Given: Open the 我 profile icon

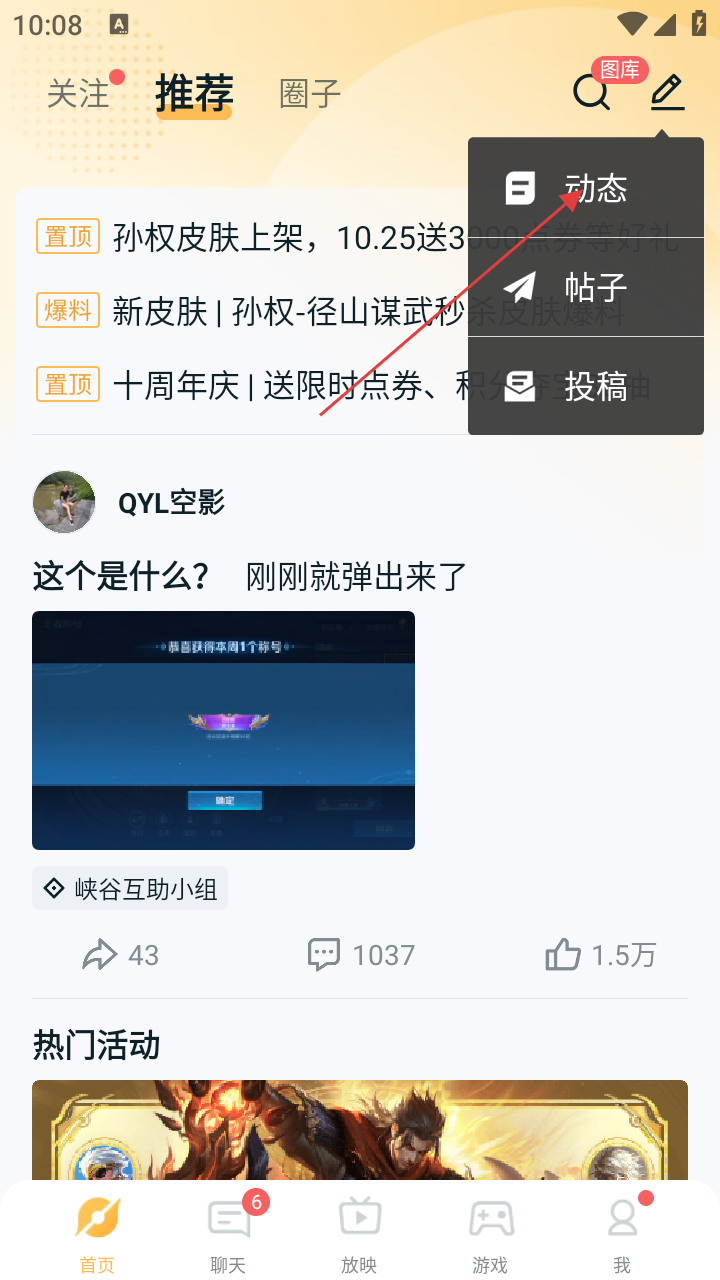Looking at the screenshot, I should tap(622, 1218).
